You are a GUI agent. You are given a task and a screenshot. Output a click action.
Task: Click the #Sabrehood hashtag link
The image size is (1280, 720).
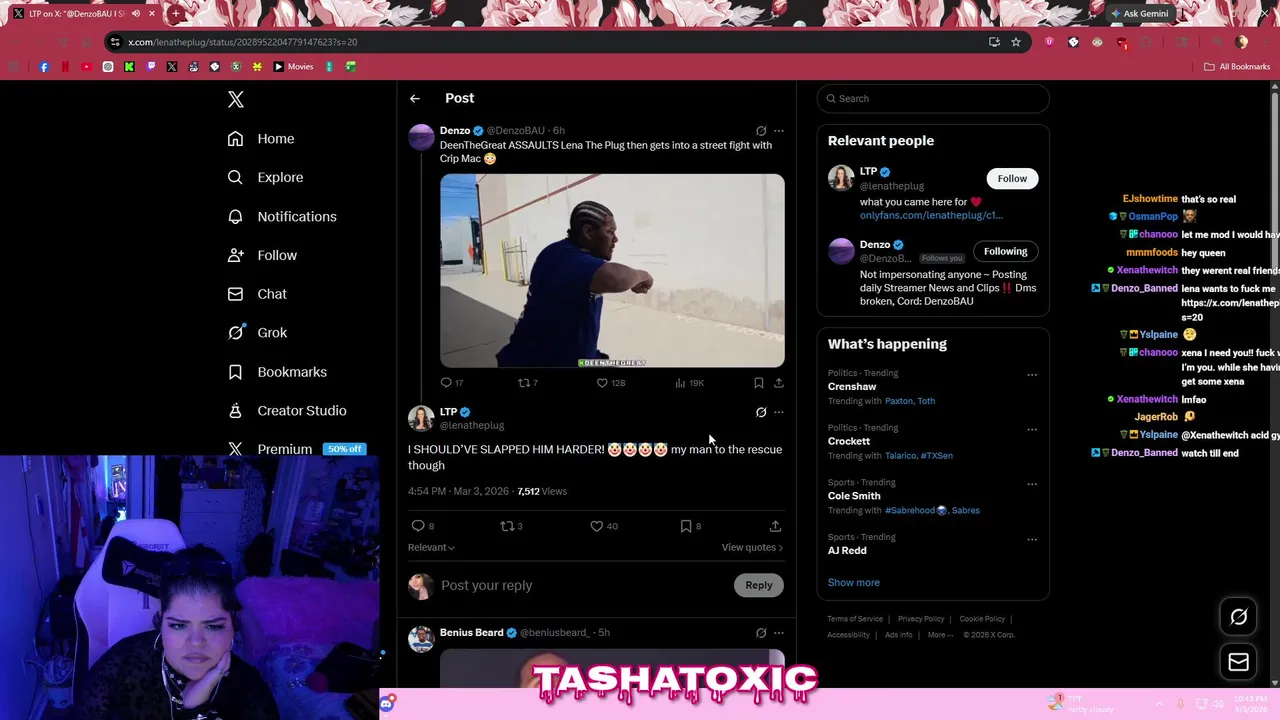coord(915,511)
